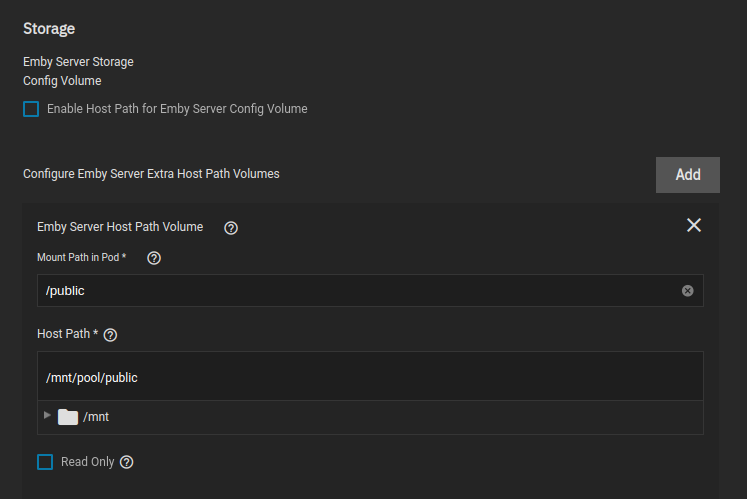
Task: Select the /mnt entry in the tree
Action: (x=96, y=417)
